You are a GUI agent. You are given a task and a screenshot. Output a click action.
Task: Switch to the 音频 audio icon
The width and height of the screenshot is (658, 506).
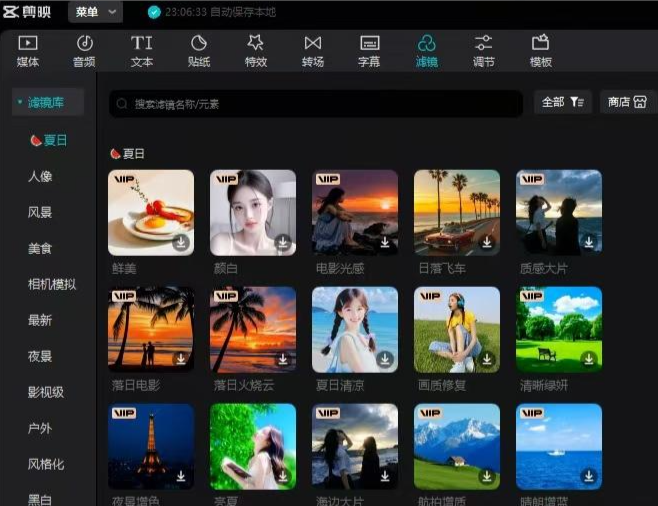click(84, 43)
